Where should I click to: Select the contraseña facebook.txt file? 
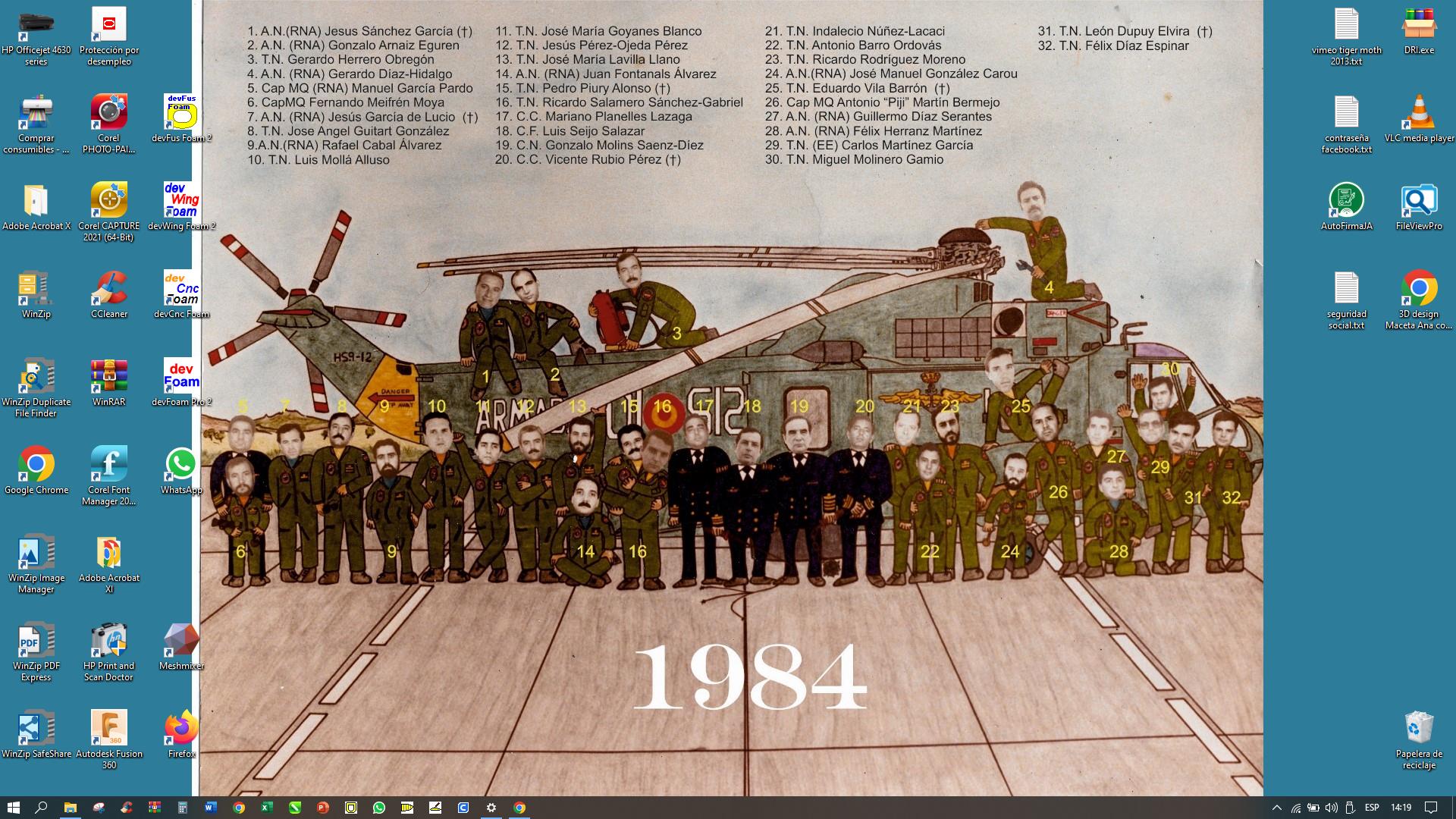pos(1346,114)
